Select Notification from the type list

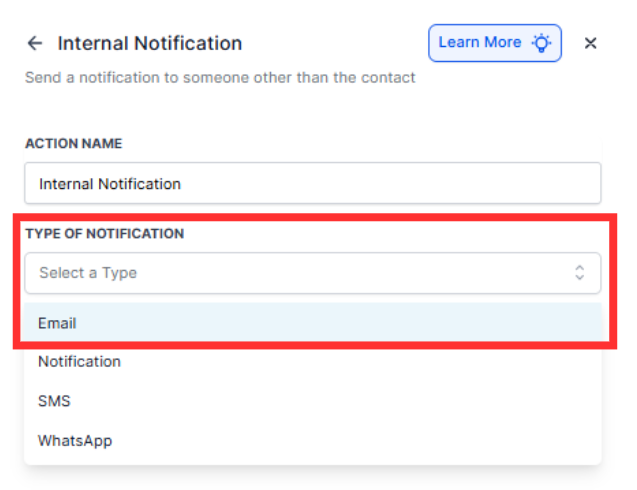(x=80, y=362)
